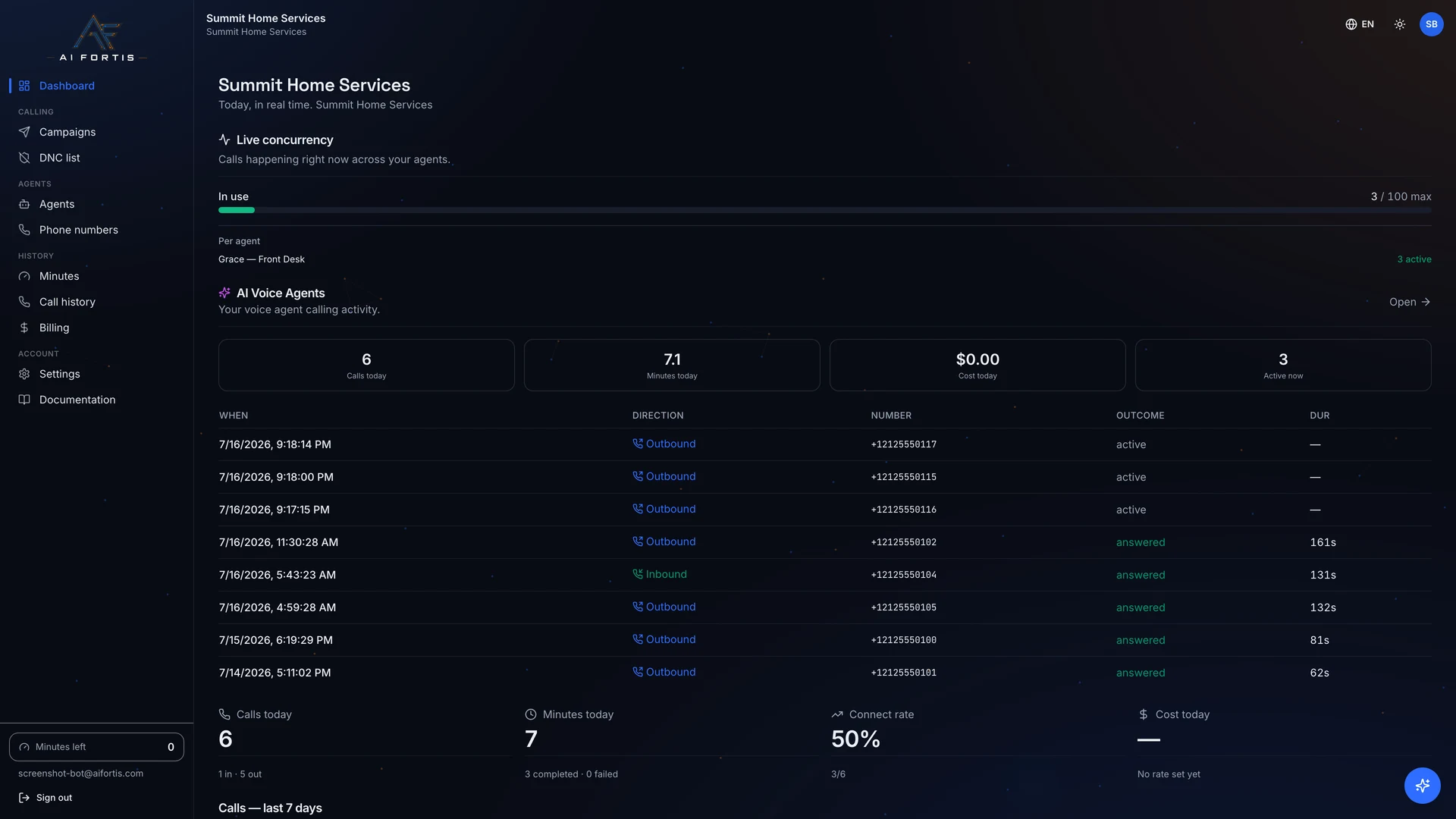This screenshot has width=1456, height=819.
Task: Click the Calls today phone icon
Action: pos(224,714)
